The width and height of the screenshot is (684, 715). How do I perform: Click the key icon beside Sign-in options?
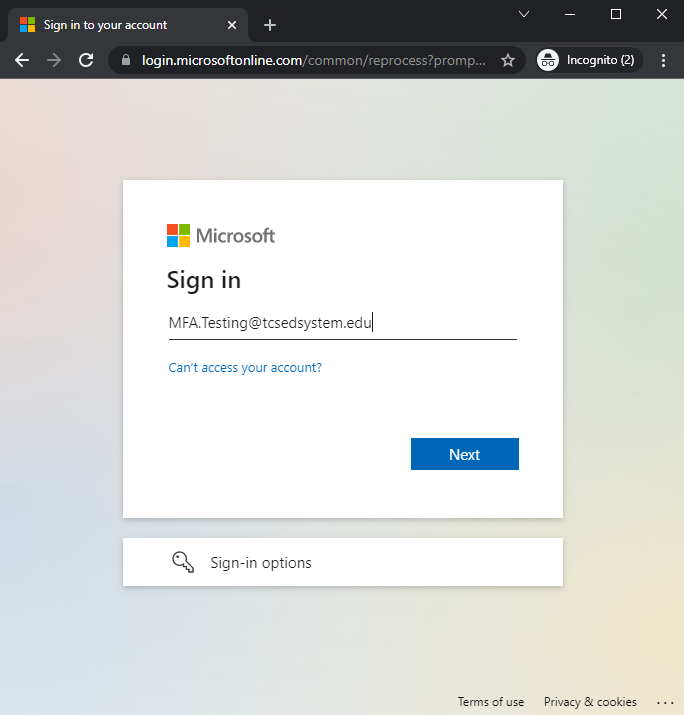click(183, 562)
